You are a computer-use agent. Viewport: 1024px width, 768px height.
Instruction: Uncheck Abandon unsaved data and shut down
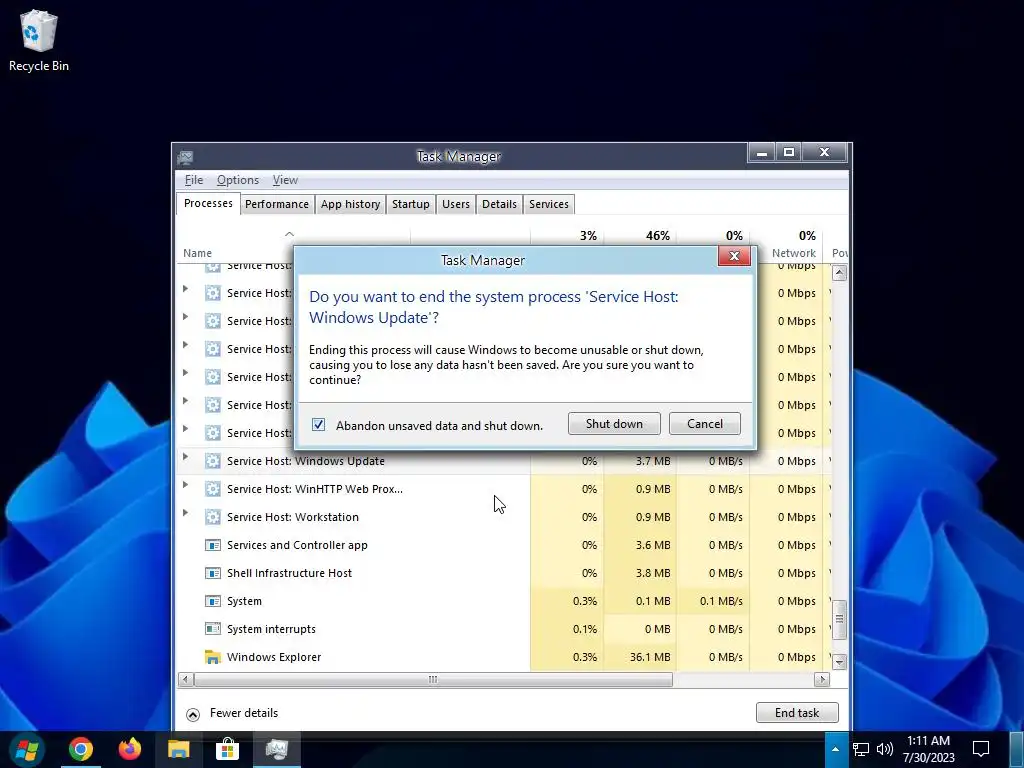click(318, 424)
